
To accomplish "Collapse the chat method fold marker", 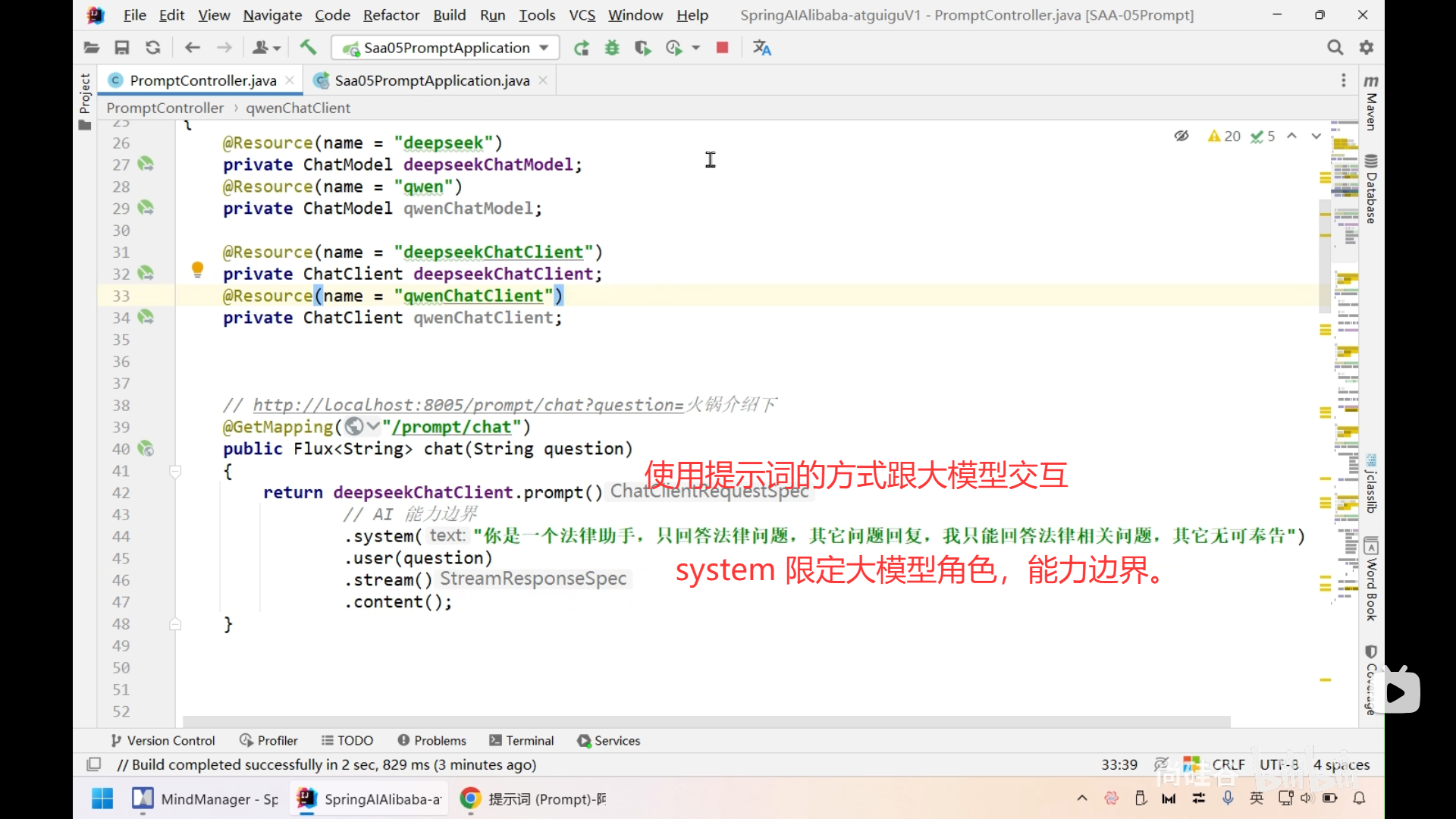I will point(175,472).
